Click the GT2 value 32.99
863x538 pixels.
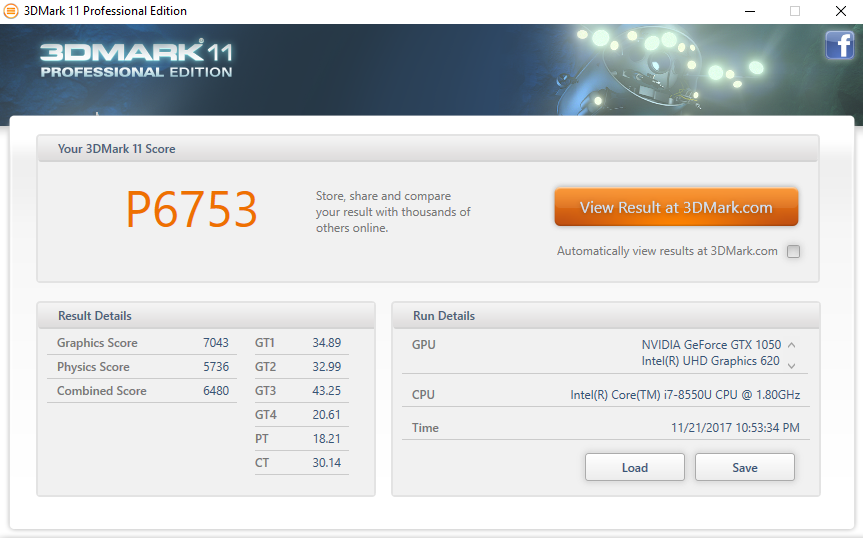pyautogui.click(x=326, y=367)
